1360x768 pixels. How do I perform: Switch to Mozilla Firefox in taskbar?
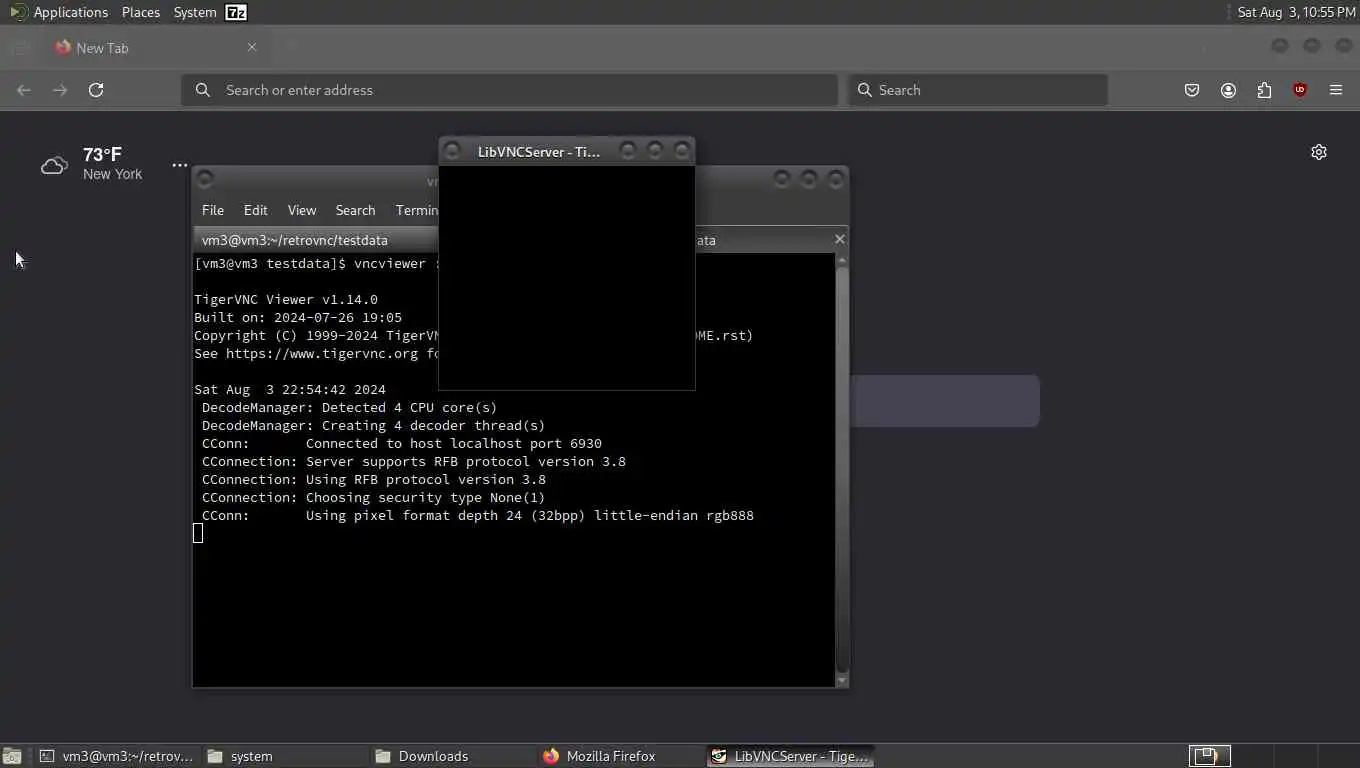[621, 756]
